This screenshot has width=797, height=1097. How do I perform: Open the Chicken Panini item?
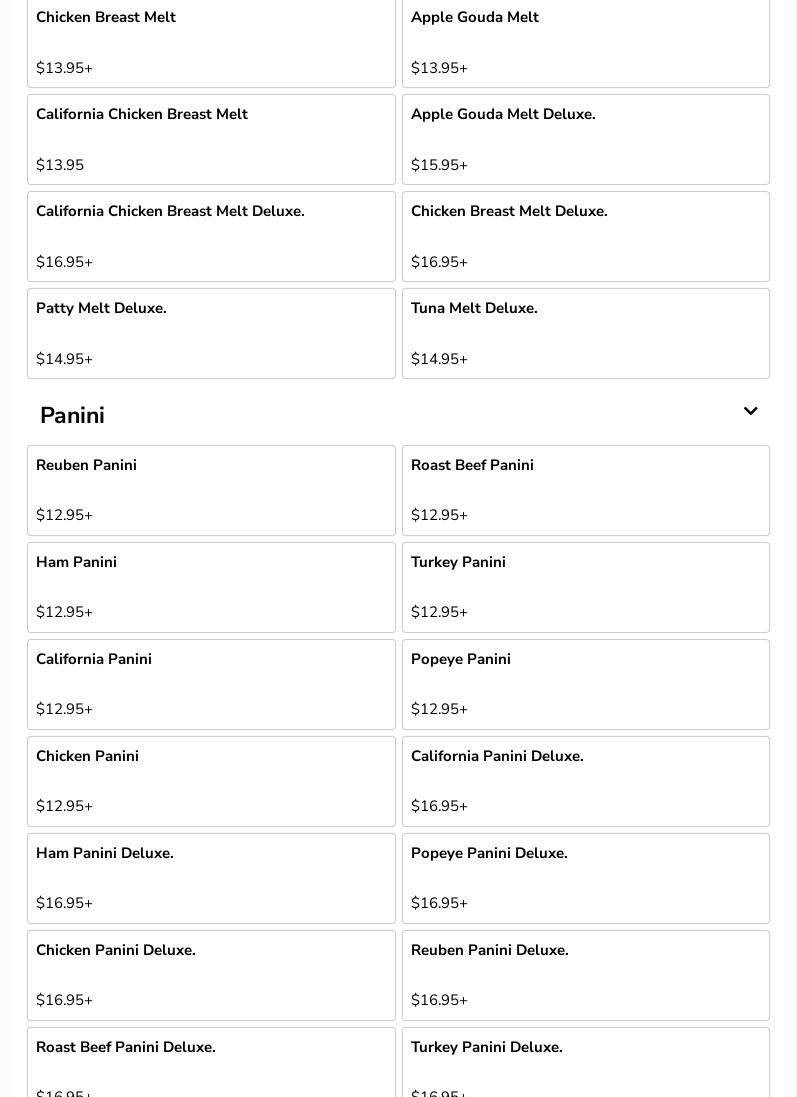click(x=211, y=781)
